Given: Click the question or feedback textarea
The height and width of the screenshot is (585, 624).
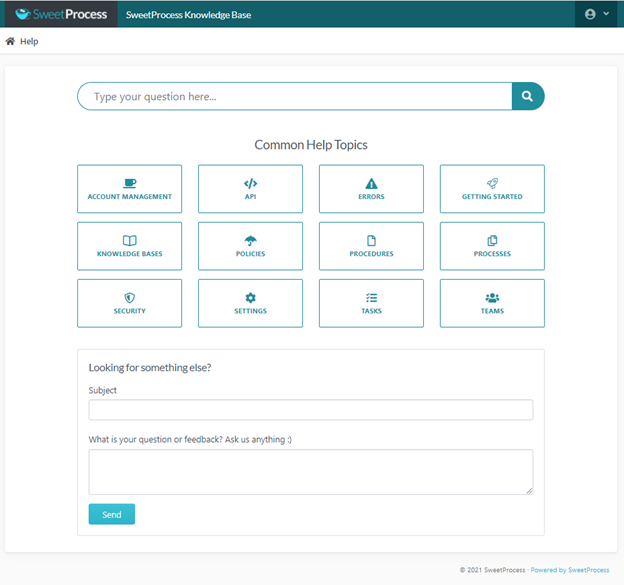Looking at the screenshot, I should point(311,472).
